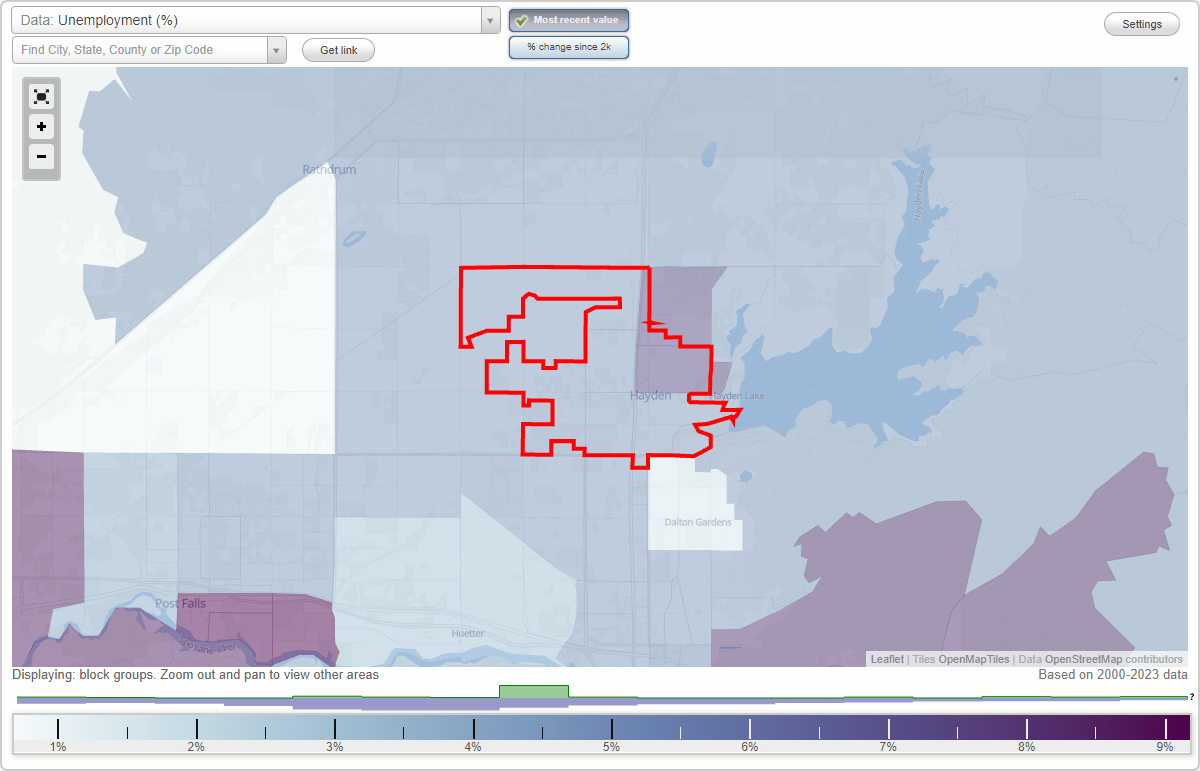Image resolution: width=1200 pixels, height=771 pixels.
Task: Switch to % change since 2k
Action: [569, 47]
